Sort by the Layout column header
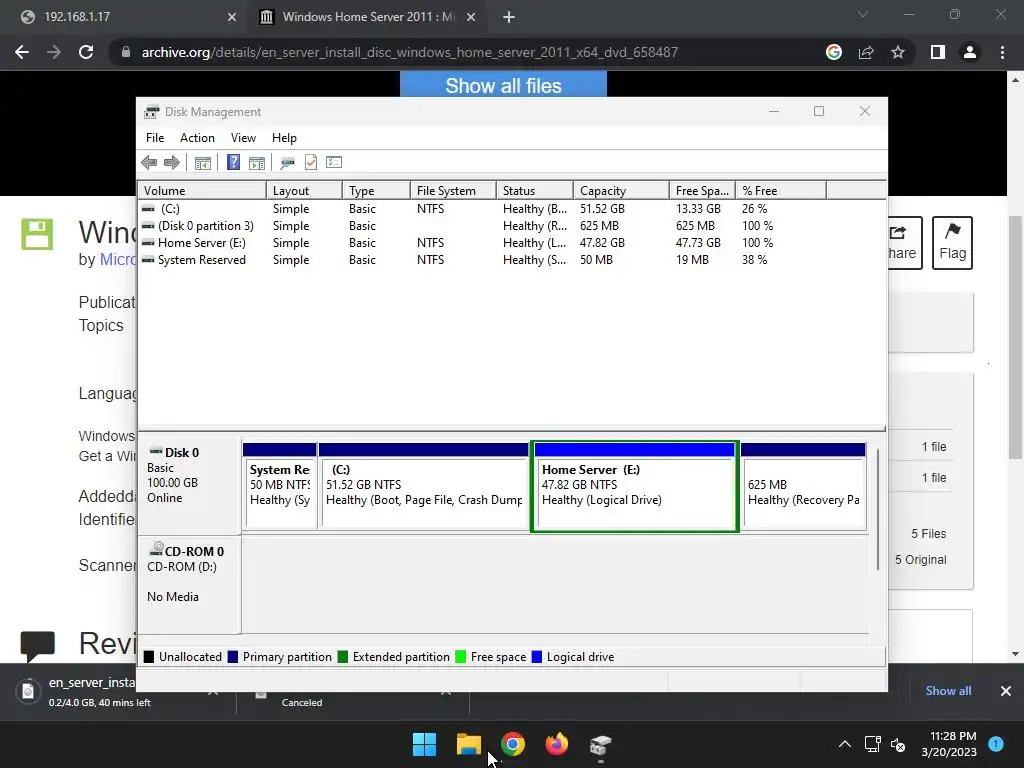 [304, 191]
